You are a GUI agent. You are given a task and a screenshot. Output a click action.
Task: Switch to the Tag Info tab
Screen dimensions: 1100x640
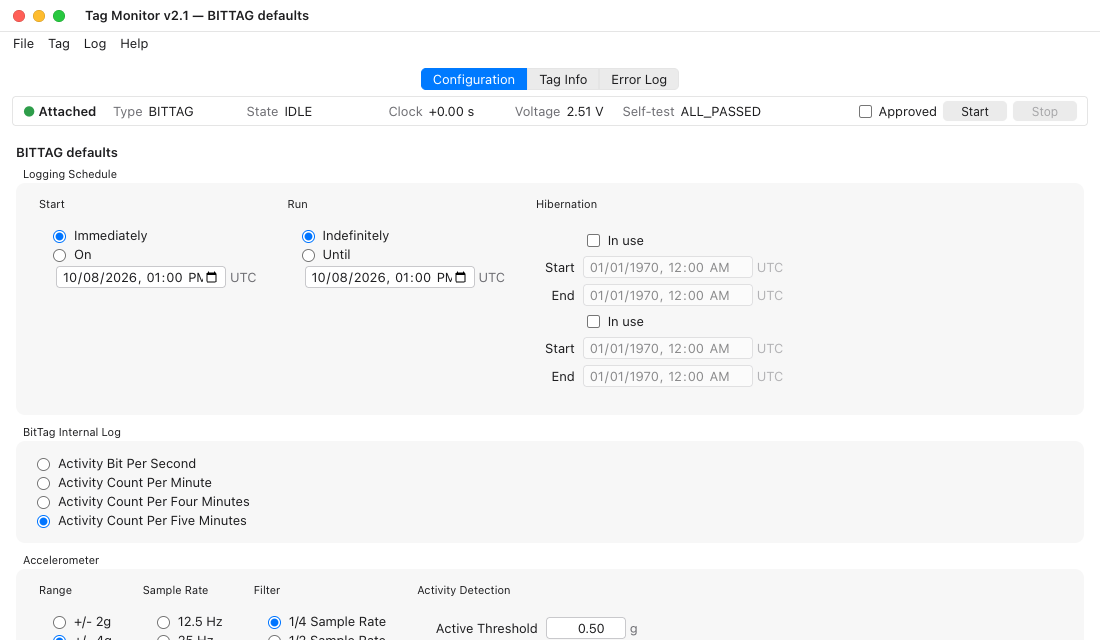[x=563, y=79]
